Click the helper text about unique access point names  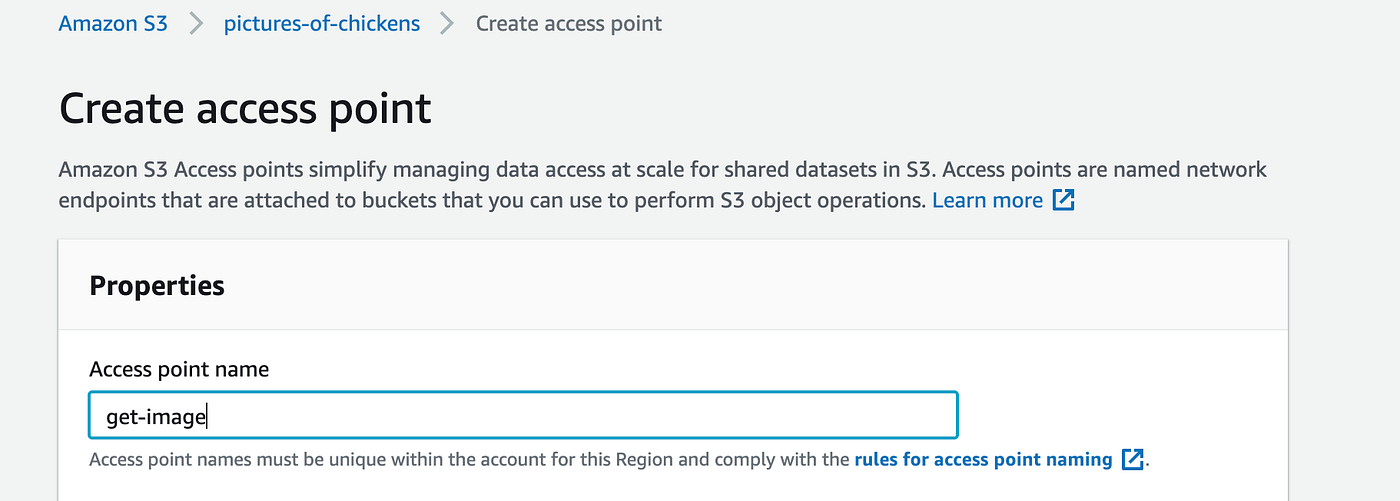pos(470,460)
